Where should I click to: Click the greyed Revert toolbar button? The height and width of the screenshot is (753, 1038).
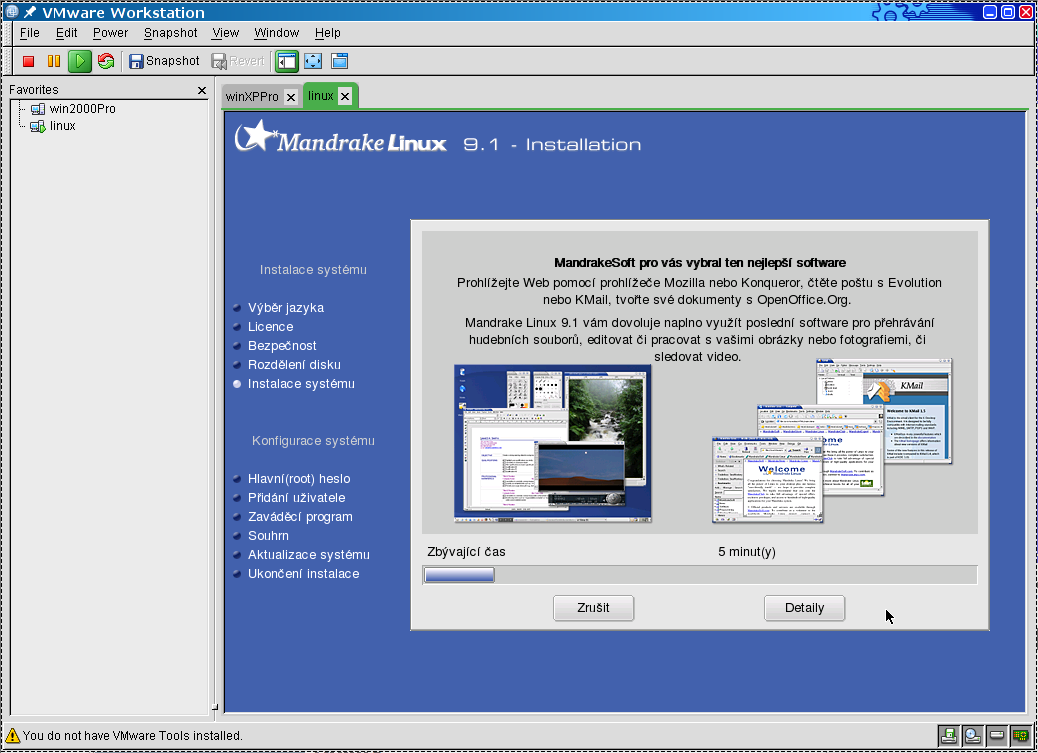pos(238,62)
